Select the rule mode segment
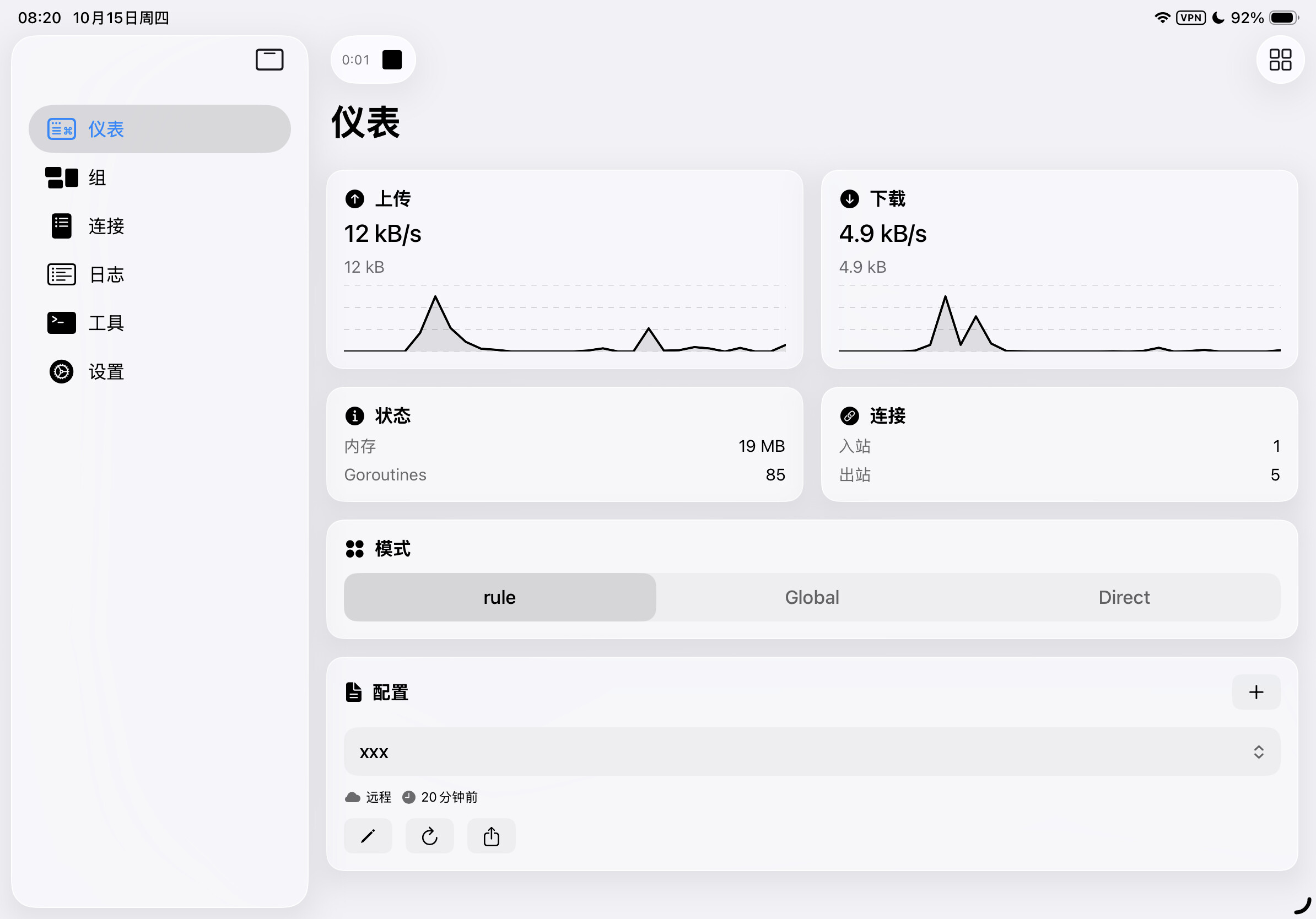 [499, 597]
